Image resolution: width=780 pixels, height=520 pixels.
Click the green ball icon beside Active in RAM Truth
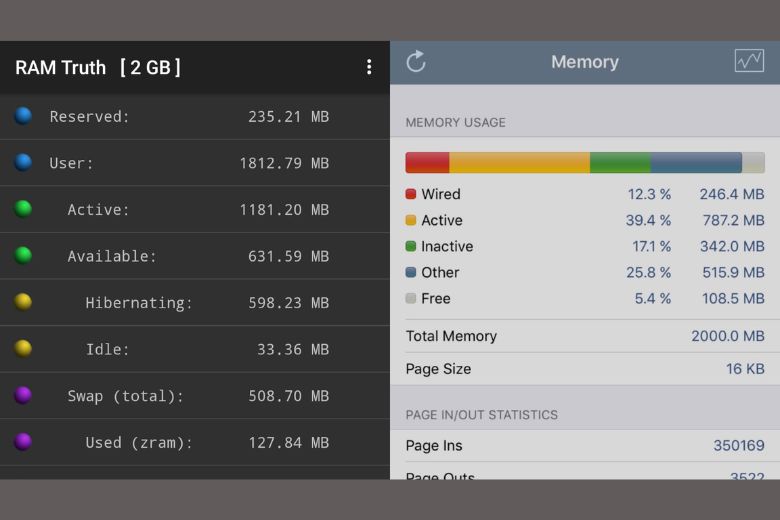click(23, 208)
